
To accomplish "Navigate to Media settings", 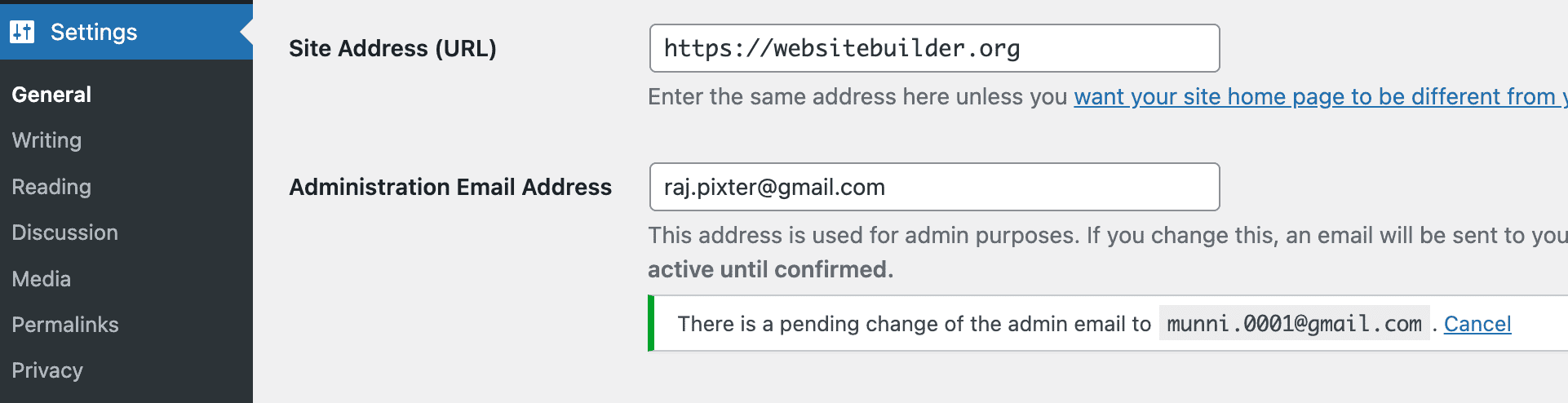I will 42,279.
